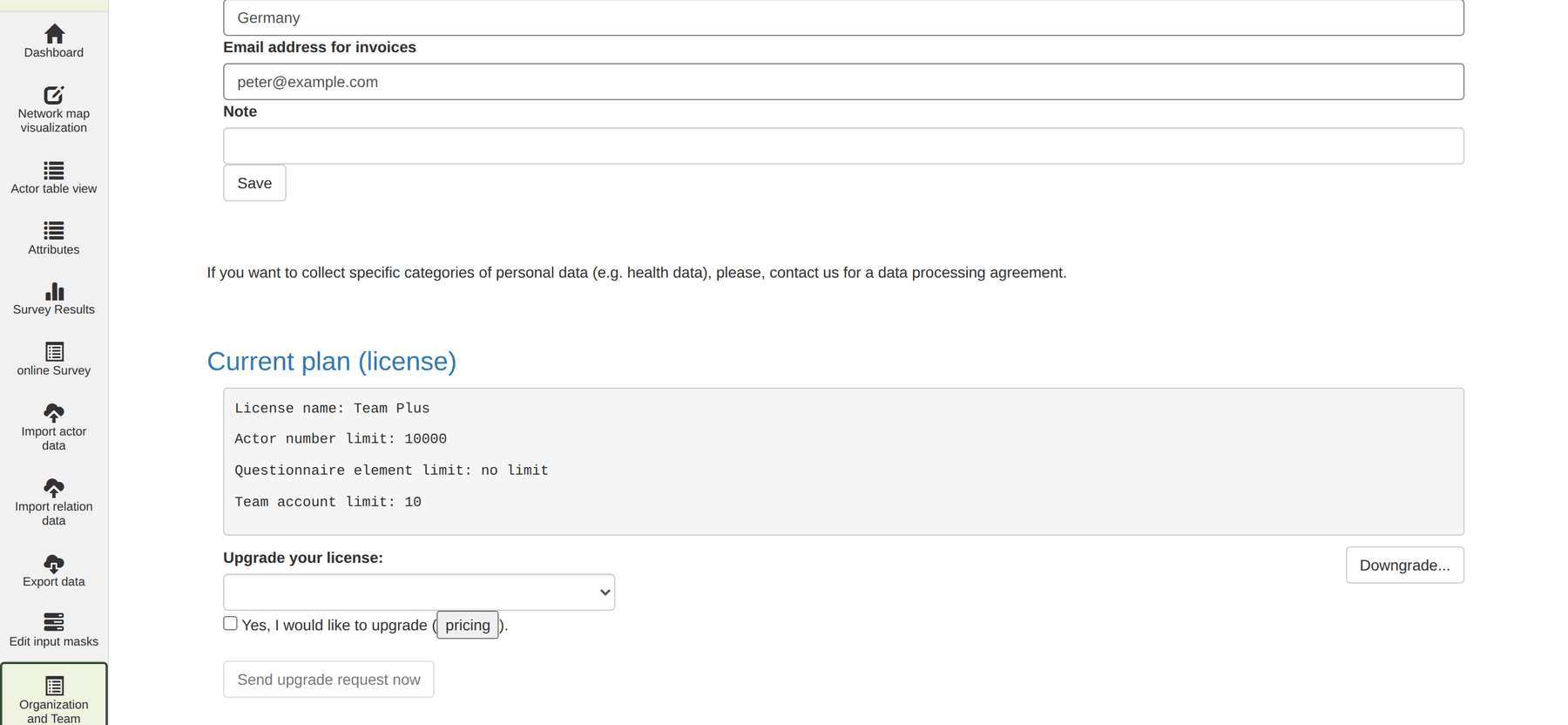Click the Import actor data upload icon

point(54,412)
